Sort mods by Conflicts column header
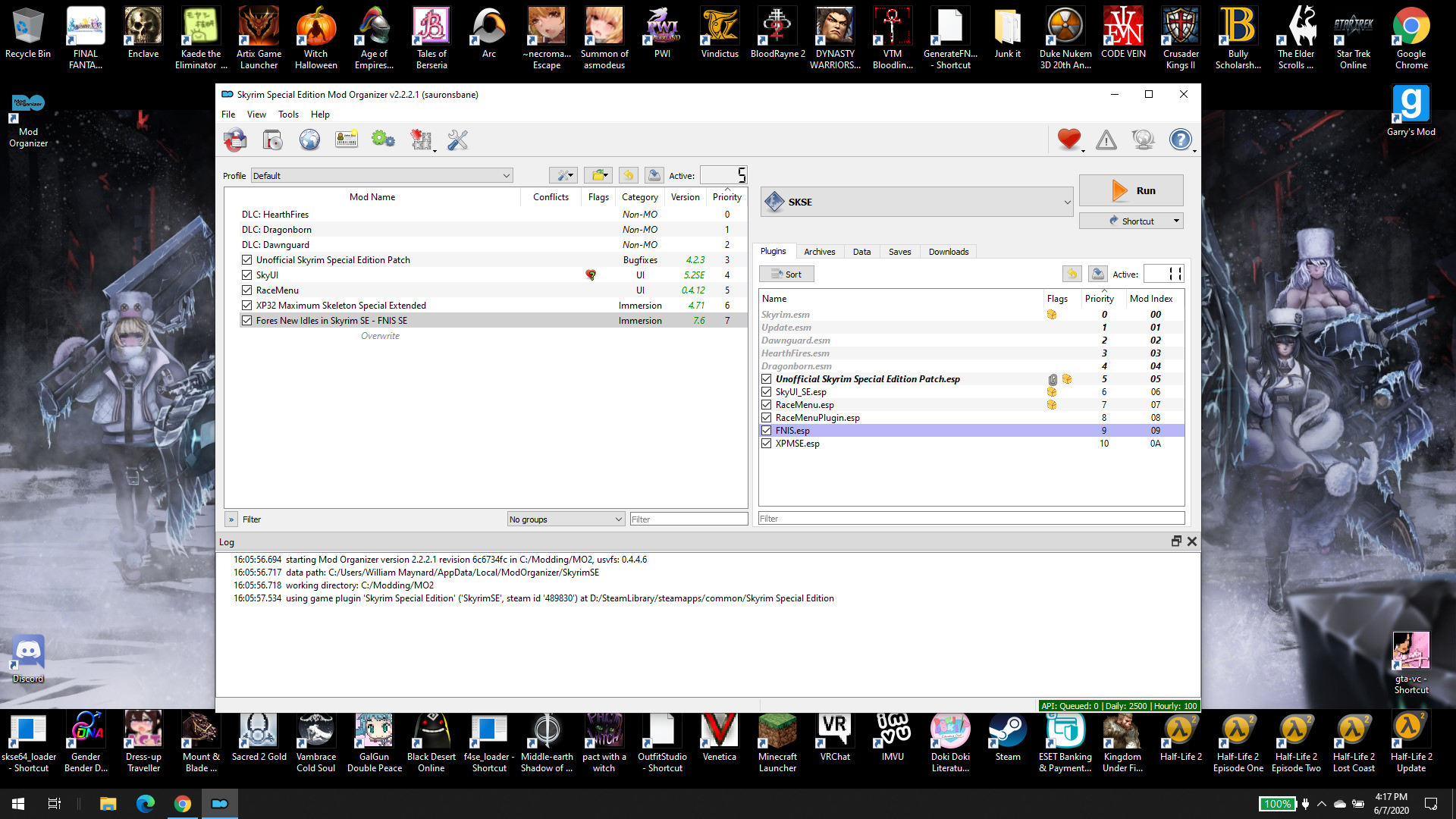The height and width of the screenshot is (819, 1456). (x=551, y=197)
